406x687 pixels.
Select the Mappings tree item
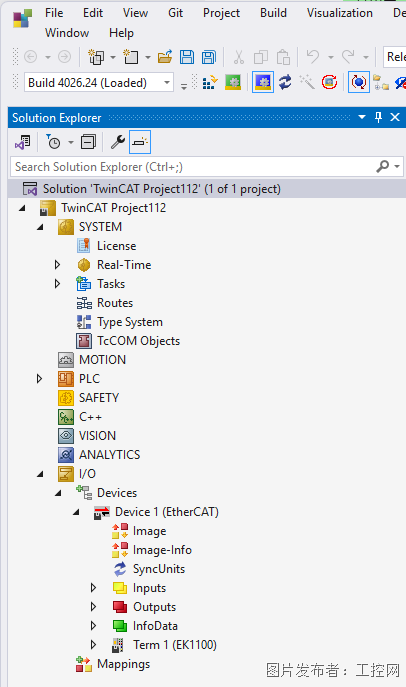click(x=124, y=664)
